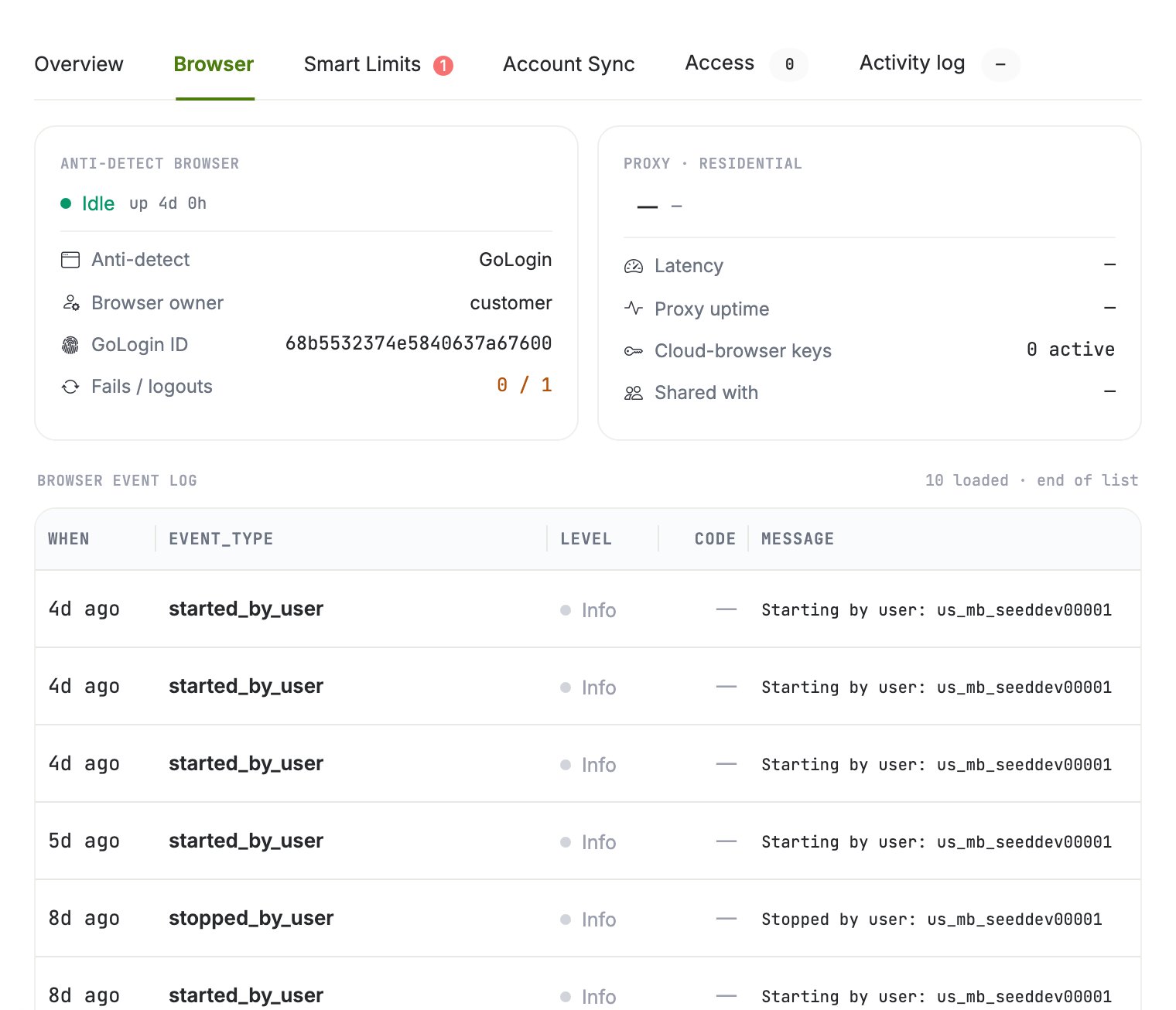Click started_by_user in the 5d ago row

coord(246,841)
